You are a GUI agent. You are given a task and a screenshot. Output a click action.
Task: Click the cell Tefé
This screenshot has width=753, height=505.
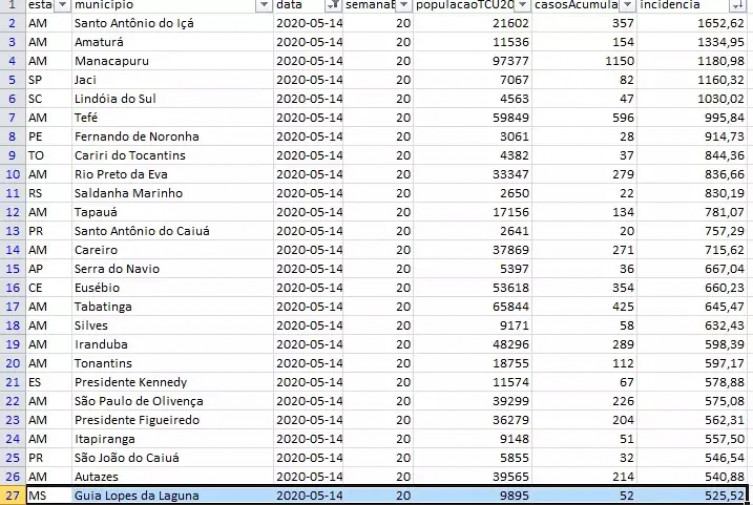point(173,118)
